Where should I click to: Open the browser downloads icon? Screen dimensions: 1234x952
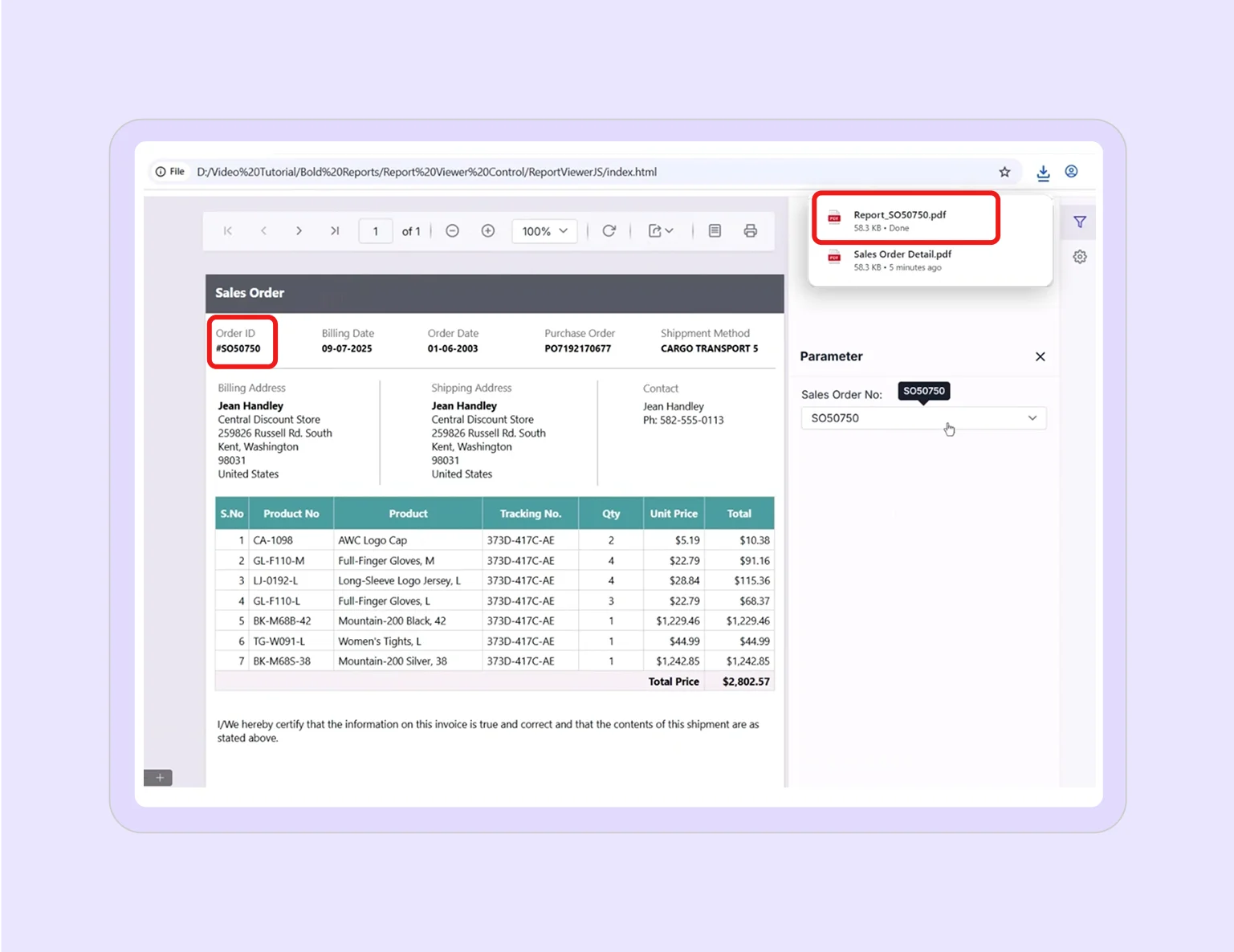pos(1043,172)
